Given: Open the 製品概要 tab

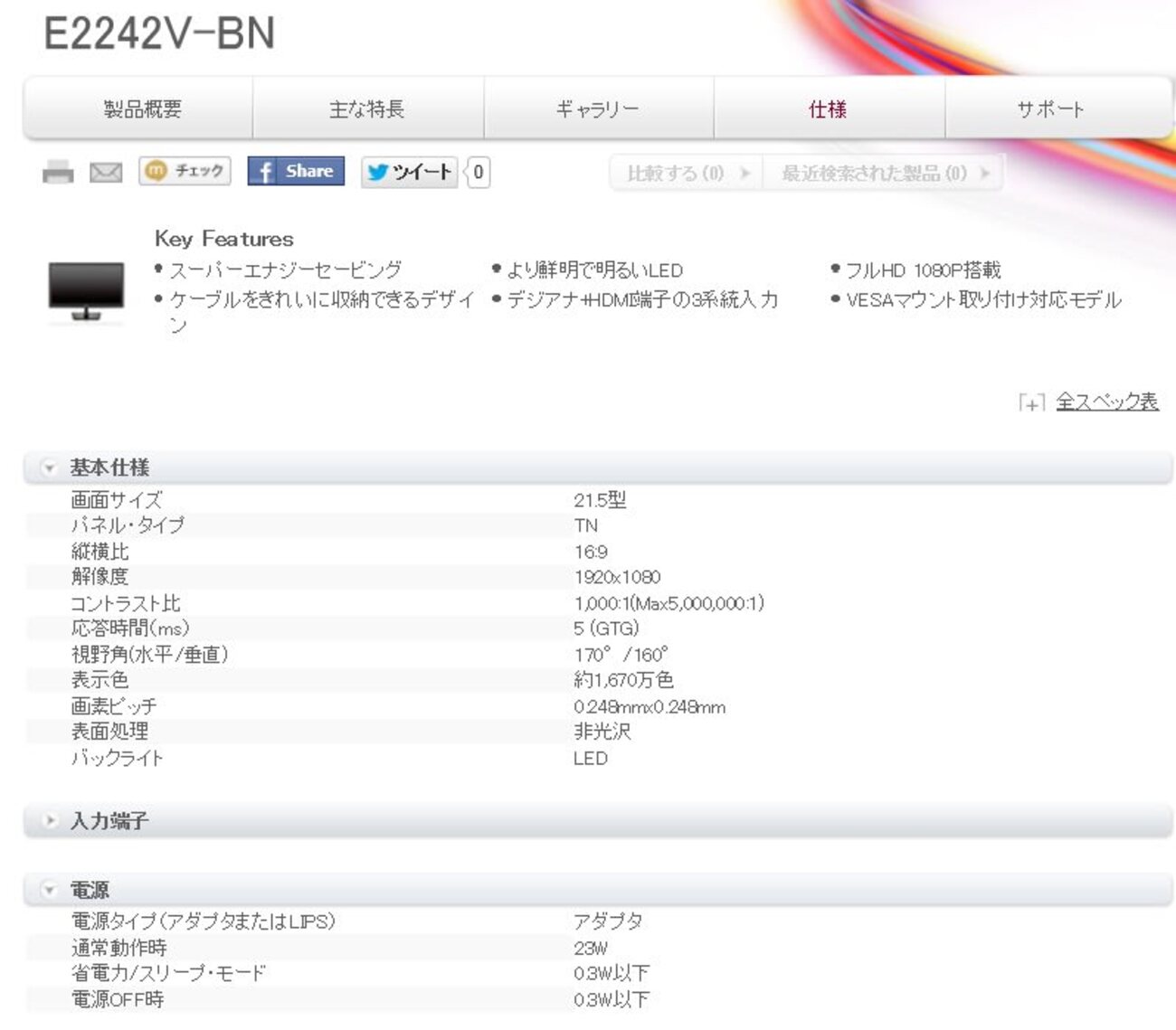Looking at the screenshot, I should pyautogui.click(x=143, y=109).
